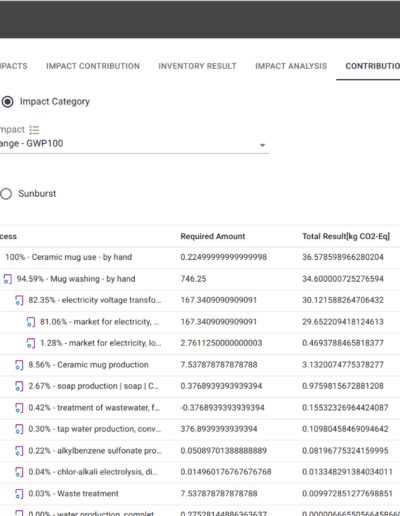
Task: Click process icon on 81.06% market for electricity row
Action: (x=31, y=322)
